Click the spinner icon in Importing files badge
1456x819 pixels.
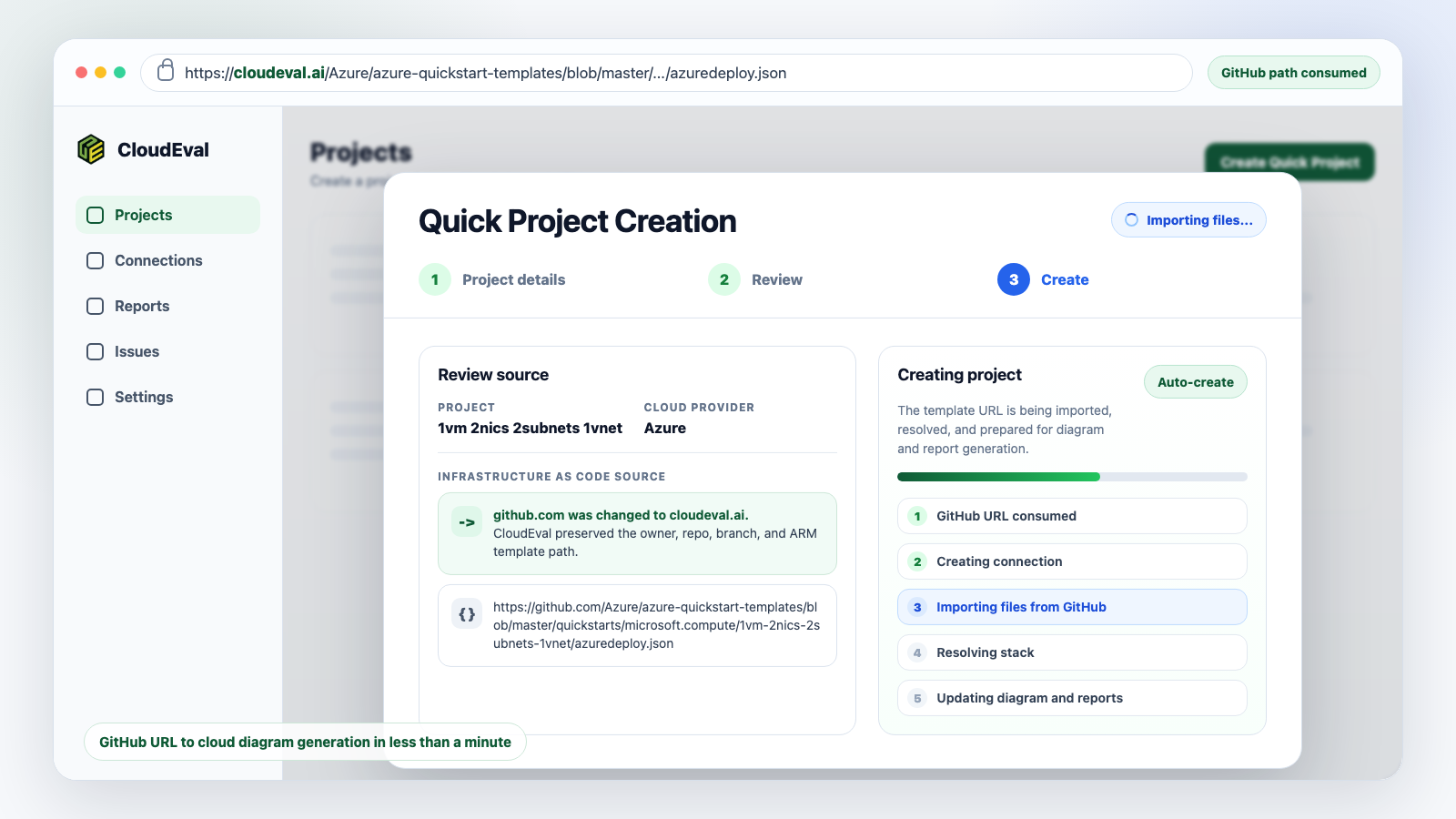(1131, 220)
